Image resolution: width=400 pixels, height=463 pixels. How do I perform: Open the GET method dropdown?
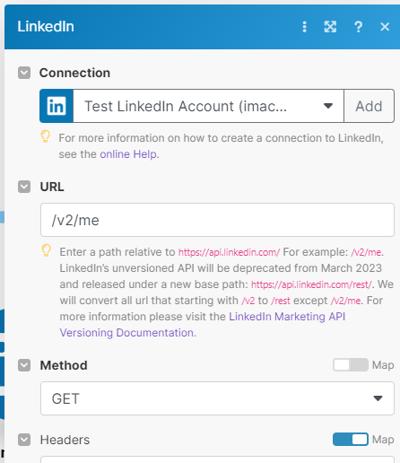tap(217, 399)
